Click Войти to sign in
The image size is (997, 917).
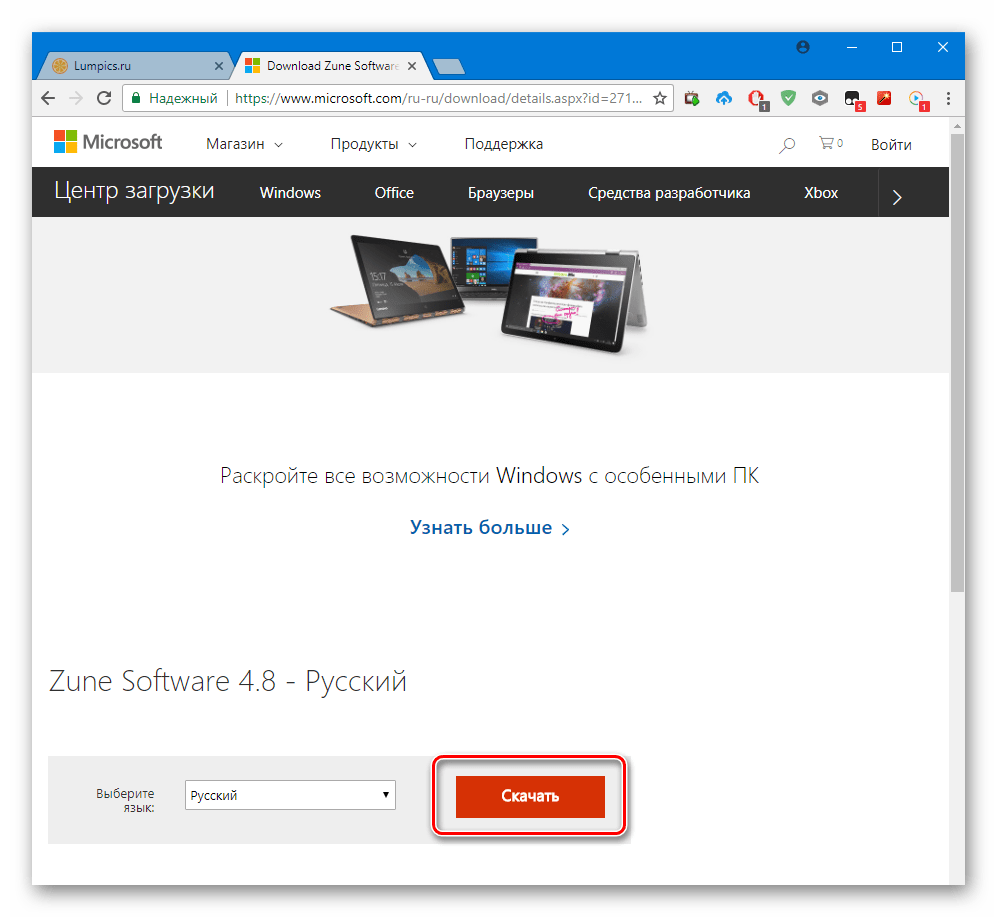click(891, 145)
